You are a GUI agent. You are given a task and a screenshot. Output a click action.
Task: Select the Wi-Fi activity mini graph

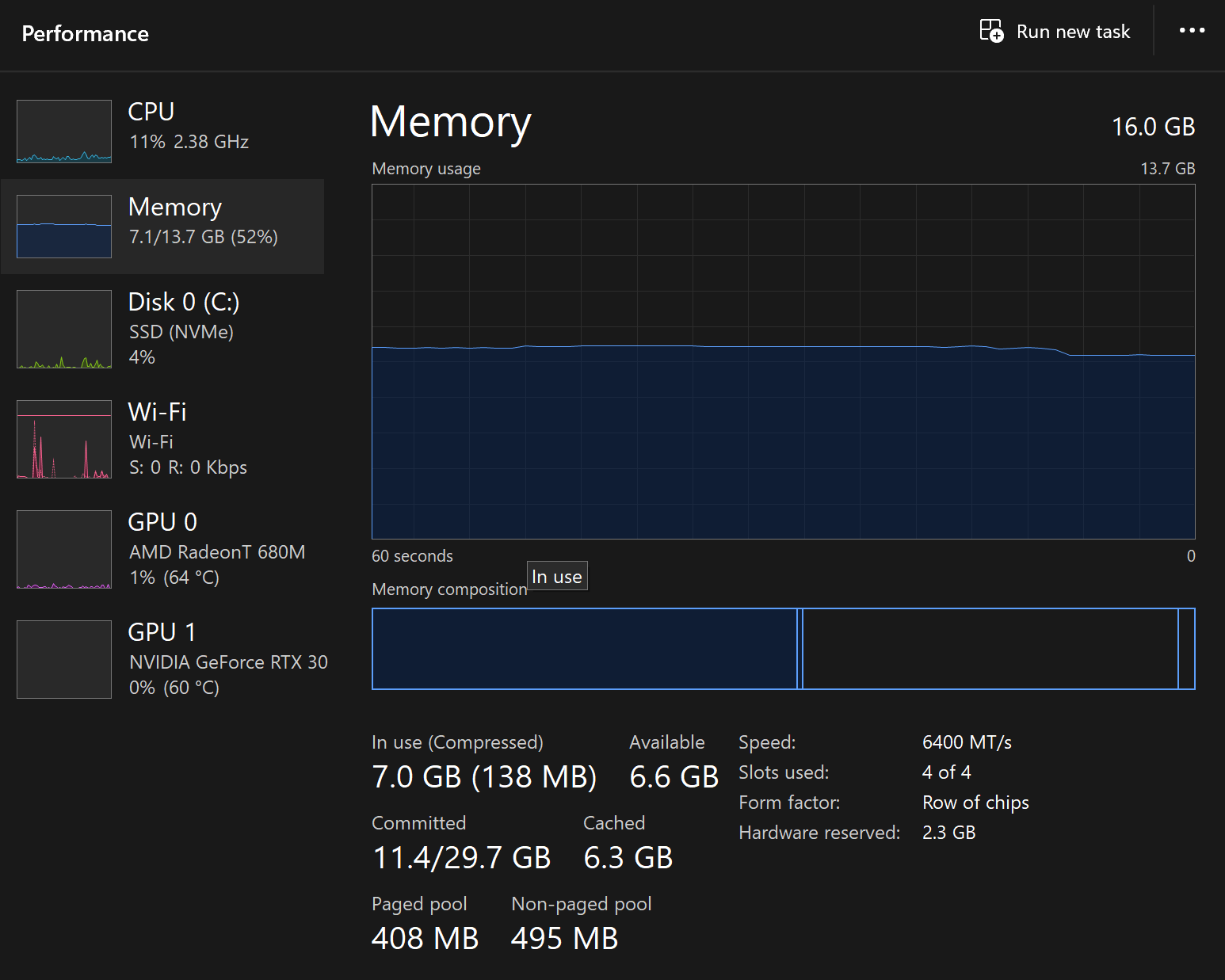coord(64,439)
